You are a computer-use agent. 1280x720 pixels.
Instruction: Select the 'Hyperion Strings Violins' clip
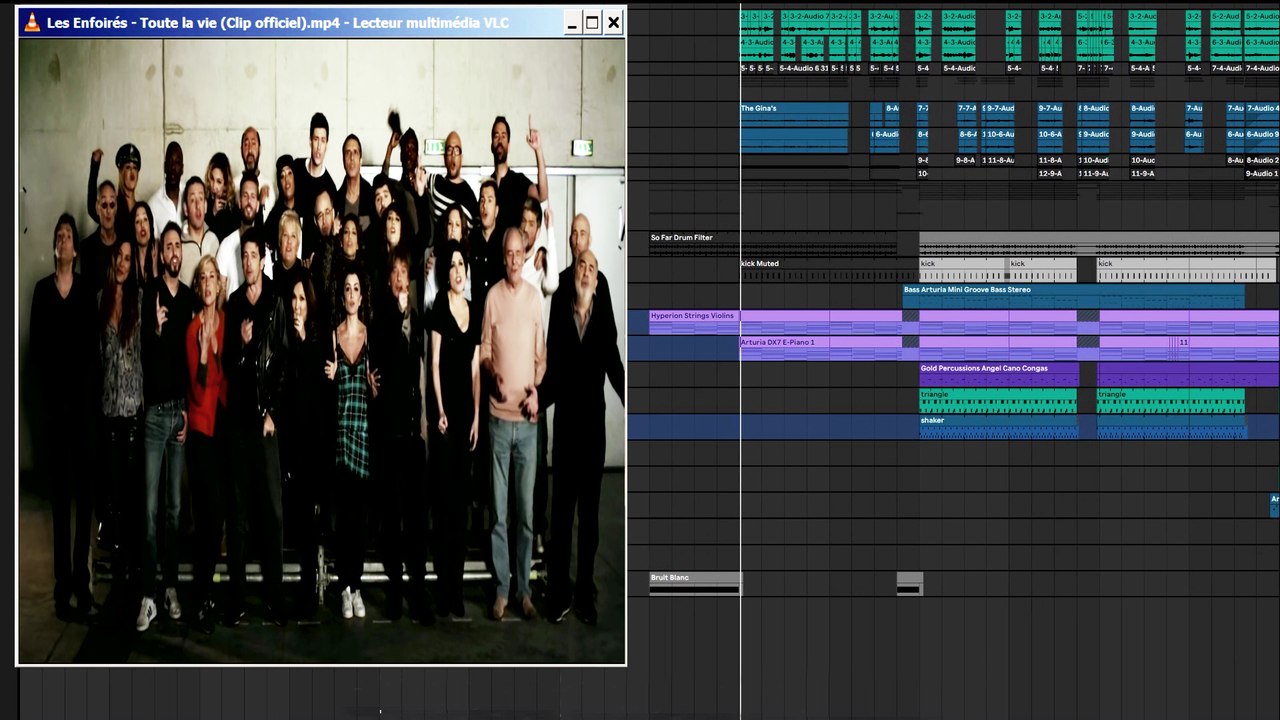[x=694, y=322]
